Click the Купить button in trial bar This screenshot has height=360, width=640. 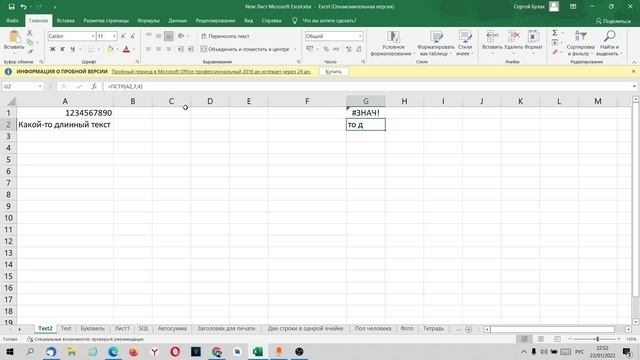coord(334,71)
